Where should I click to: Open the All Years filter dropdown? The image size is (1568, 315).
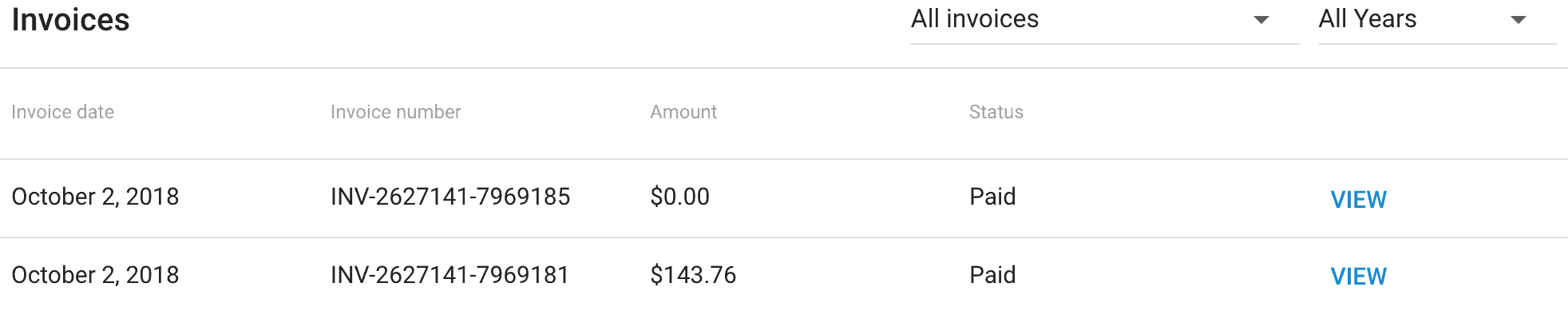tap(1437, 20)
